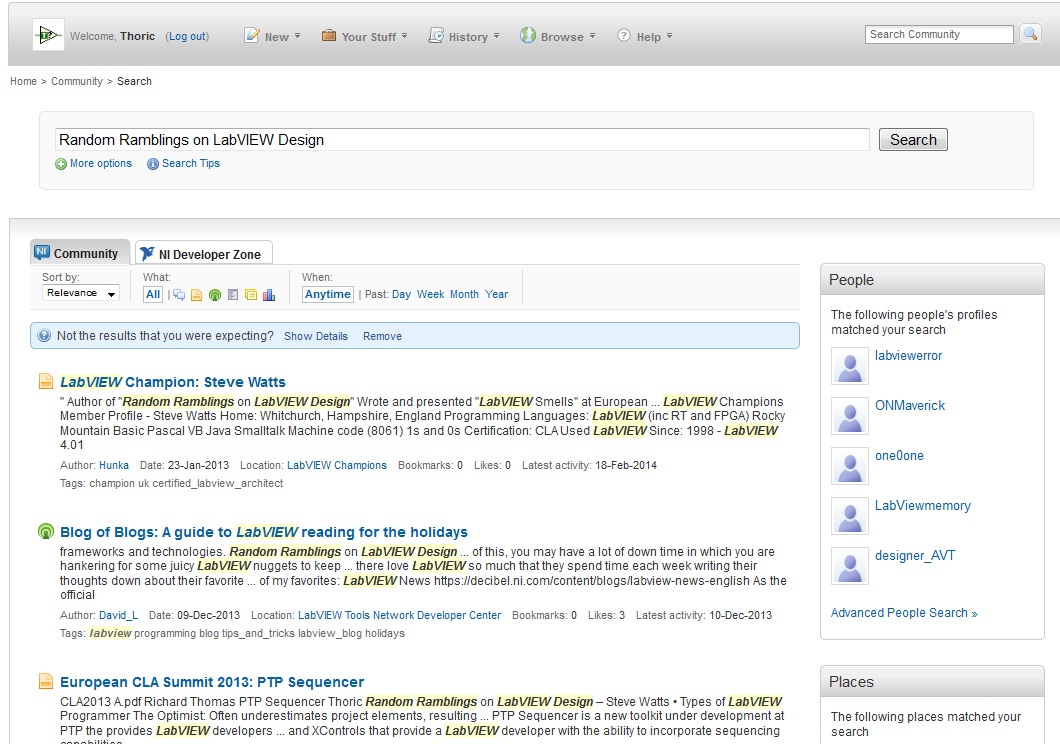Open Blog of Blogs result title
Image resolution: width=1060 pixels, height=744 pixels.
coord(264,532)
